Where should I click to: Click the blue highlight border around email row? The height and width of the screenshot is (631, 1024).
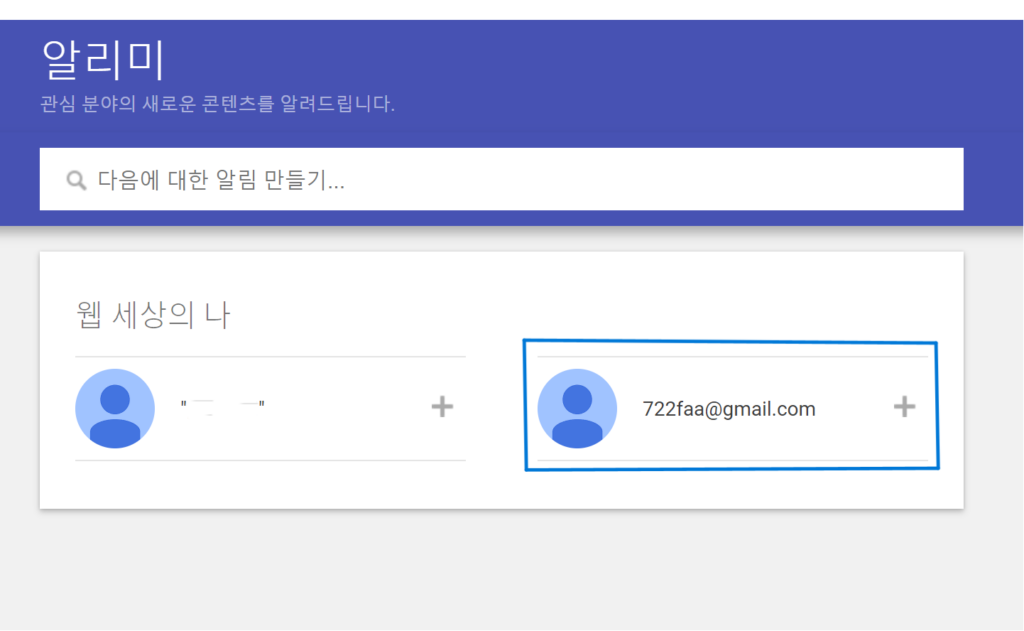tap(731, 342)
